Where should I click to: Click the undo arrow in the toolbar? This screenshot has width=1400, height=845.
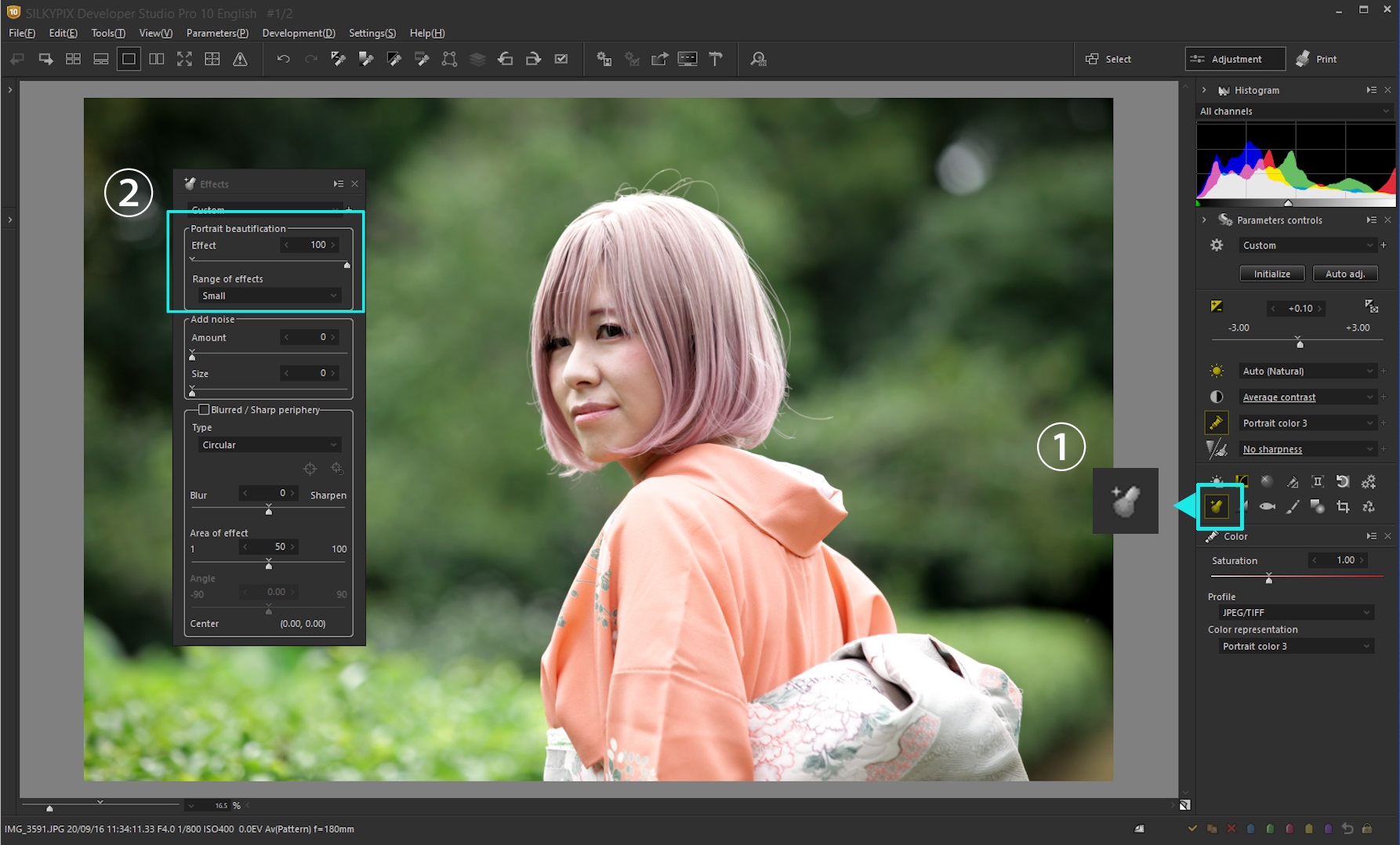284,59
